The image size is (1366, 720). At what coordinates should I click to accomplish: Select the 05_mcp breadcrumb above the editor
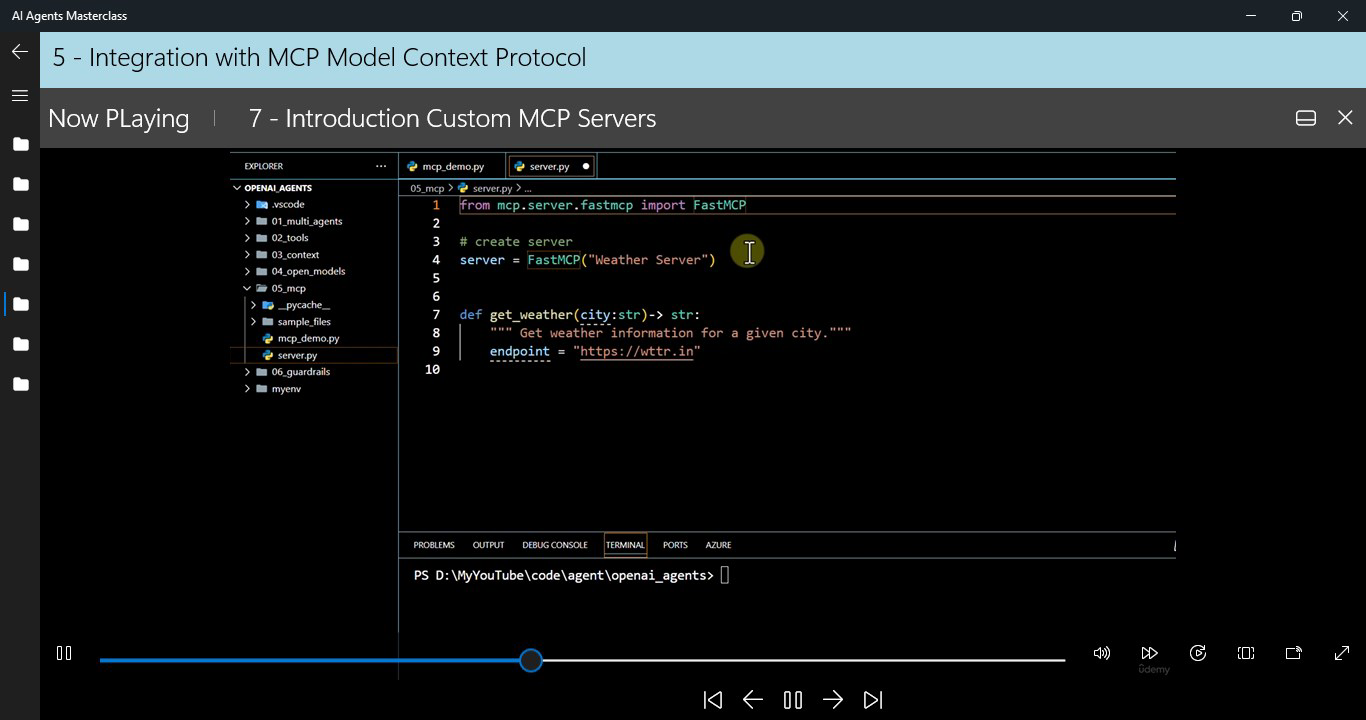tap(427, 188)
